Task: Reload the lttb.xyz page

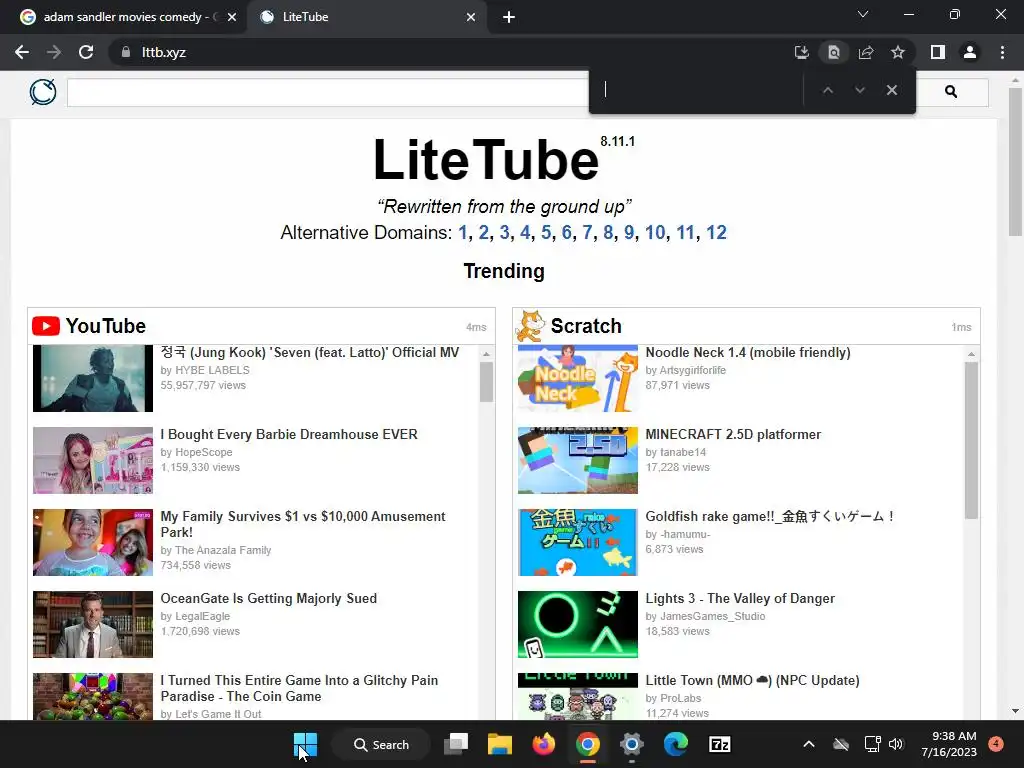Action: (86, 52)
